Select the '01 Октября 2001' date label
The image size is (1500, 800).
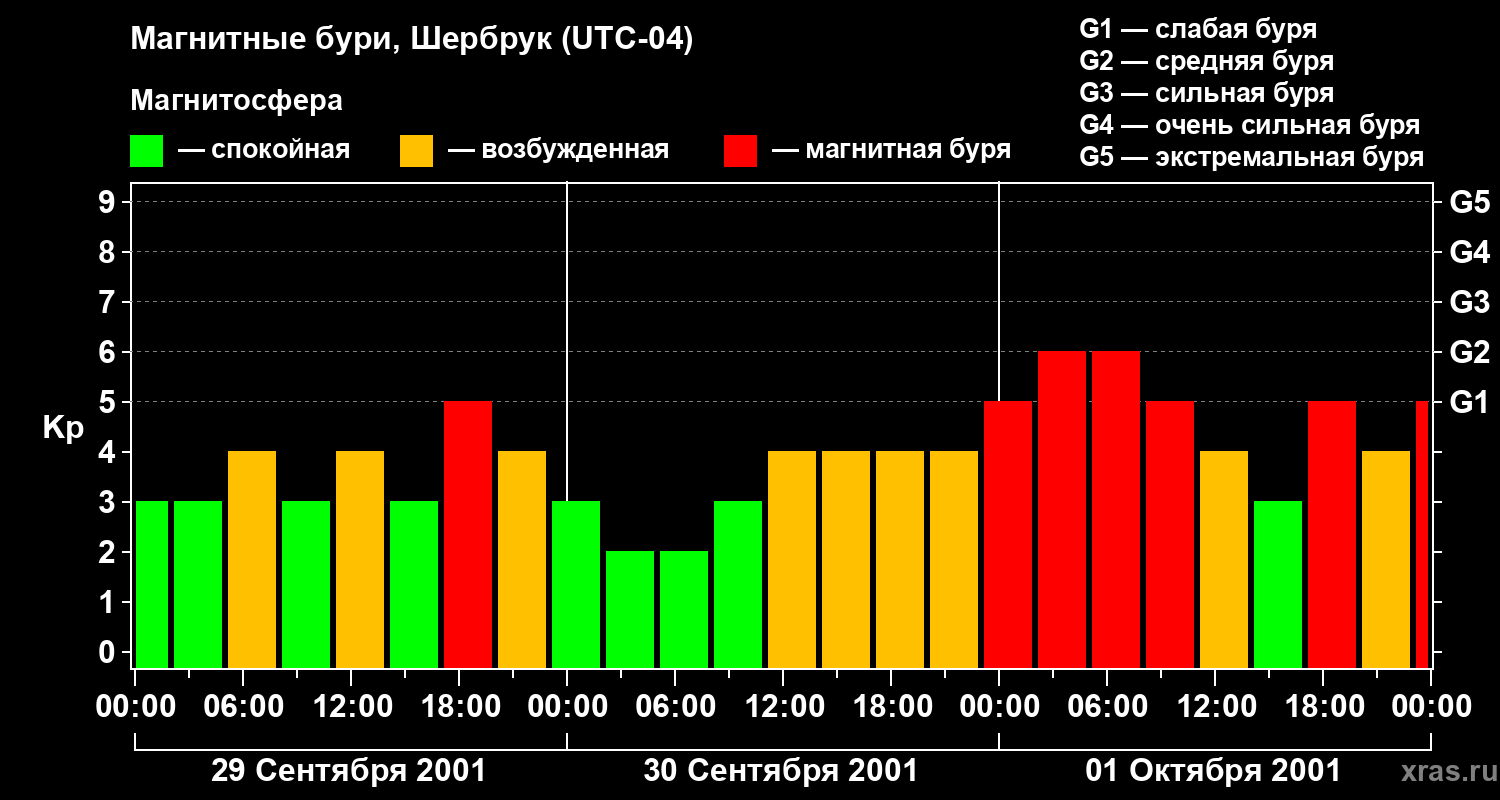pyautogui.click(x=1213, y=771)
